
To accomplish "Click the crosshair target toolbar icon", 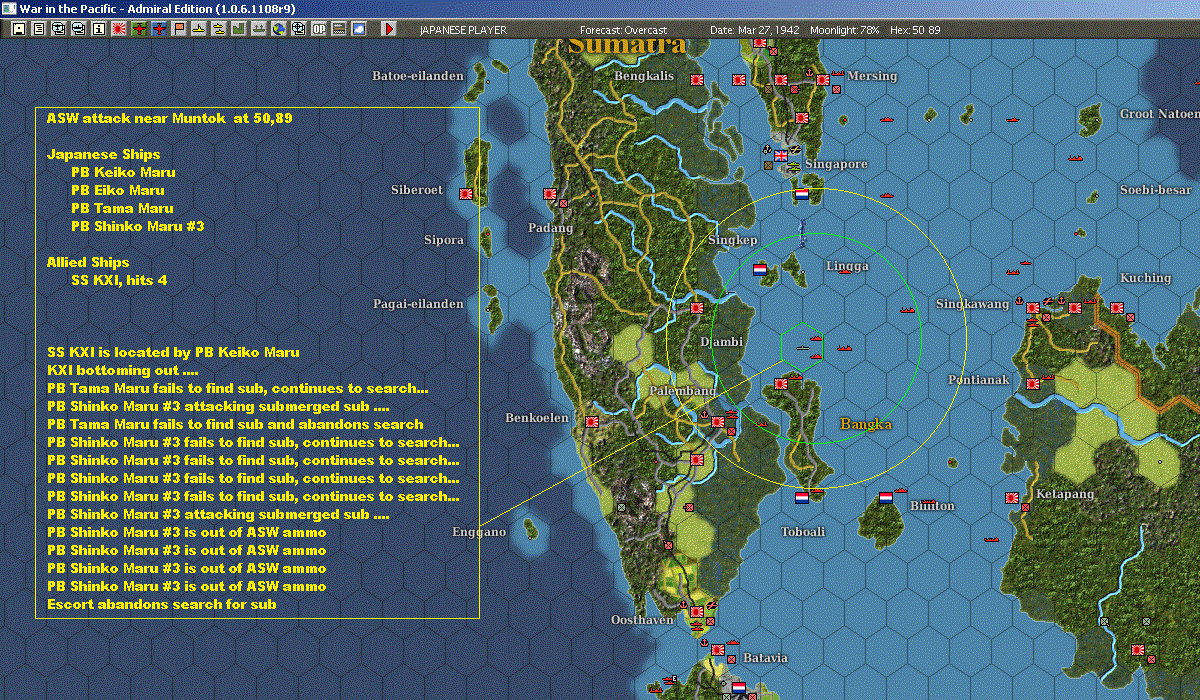I will [299, 29].
